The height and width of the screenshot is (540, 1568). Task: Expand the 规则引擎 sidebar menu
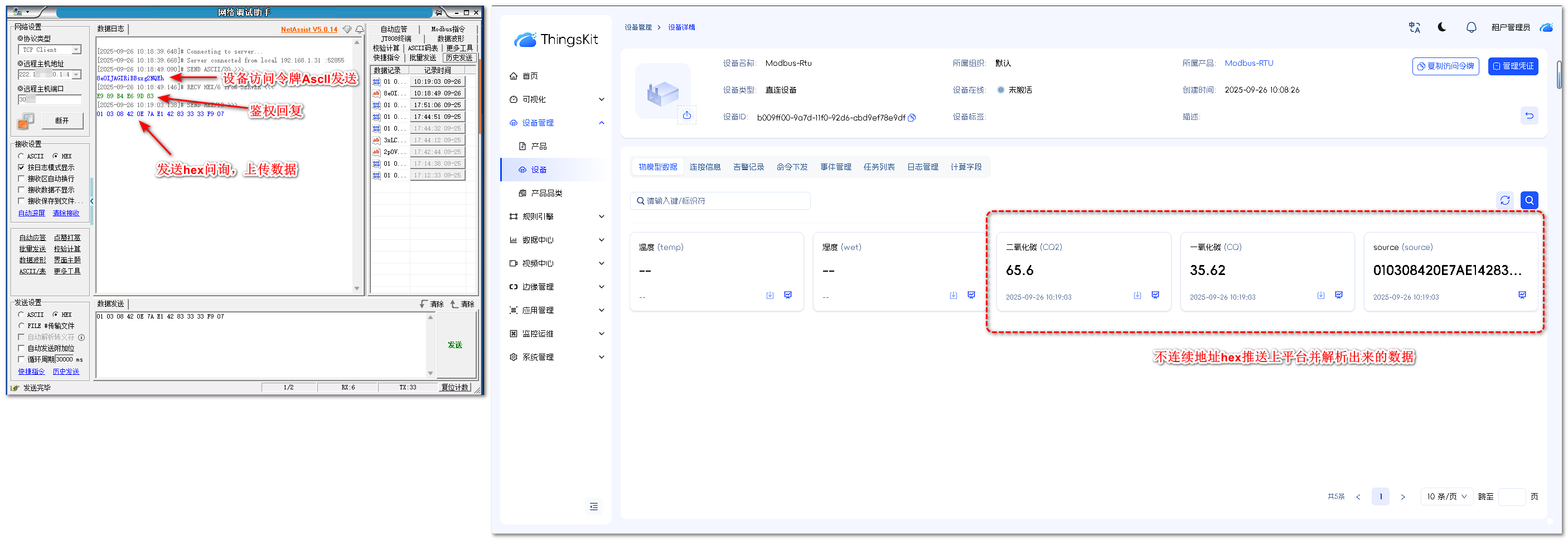point(555,217)
